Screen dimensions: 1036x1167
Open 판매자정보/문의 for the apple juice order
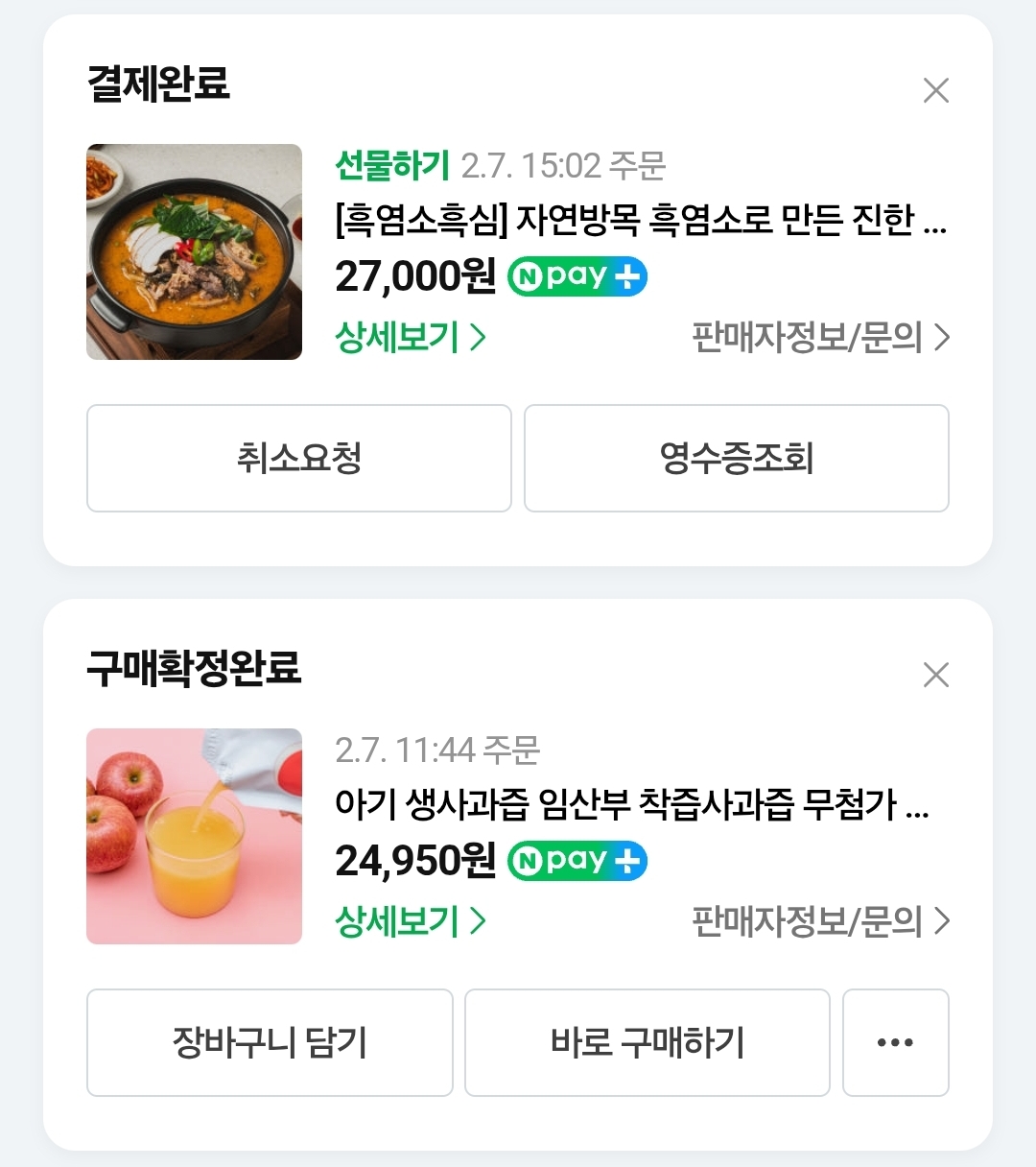pos(820,921)
